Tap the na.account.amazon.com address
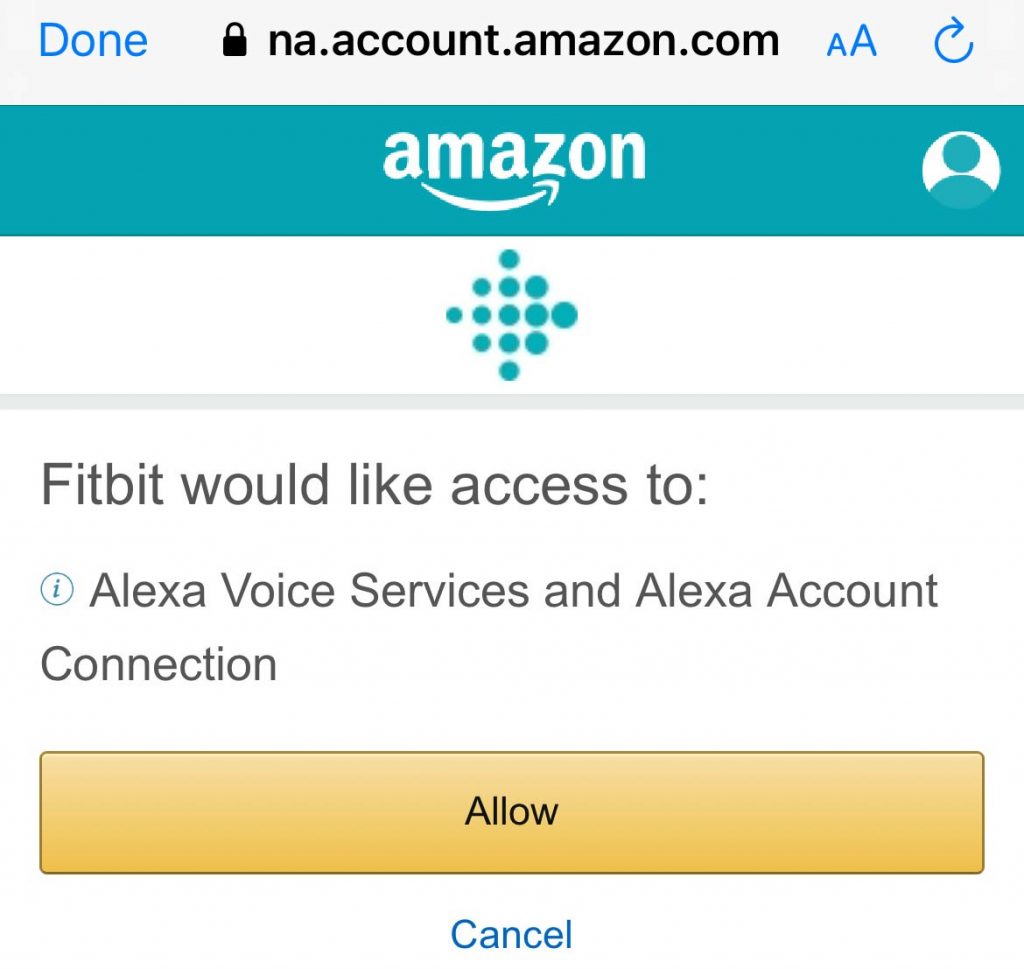 click(x=523, y=42)
